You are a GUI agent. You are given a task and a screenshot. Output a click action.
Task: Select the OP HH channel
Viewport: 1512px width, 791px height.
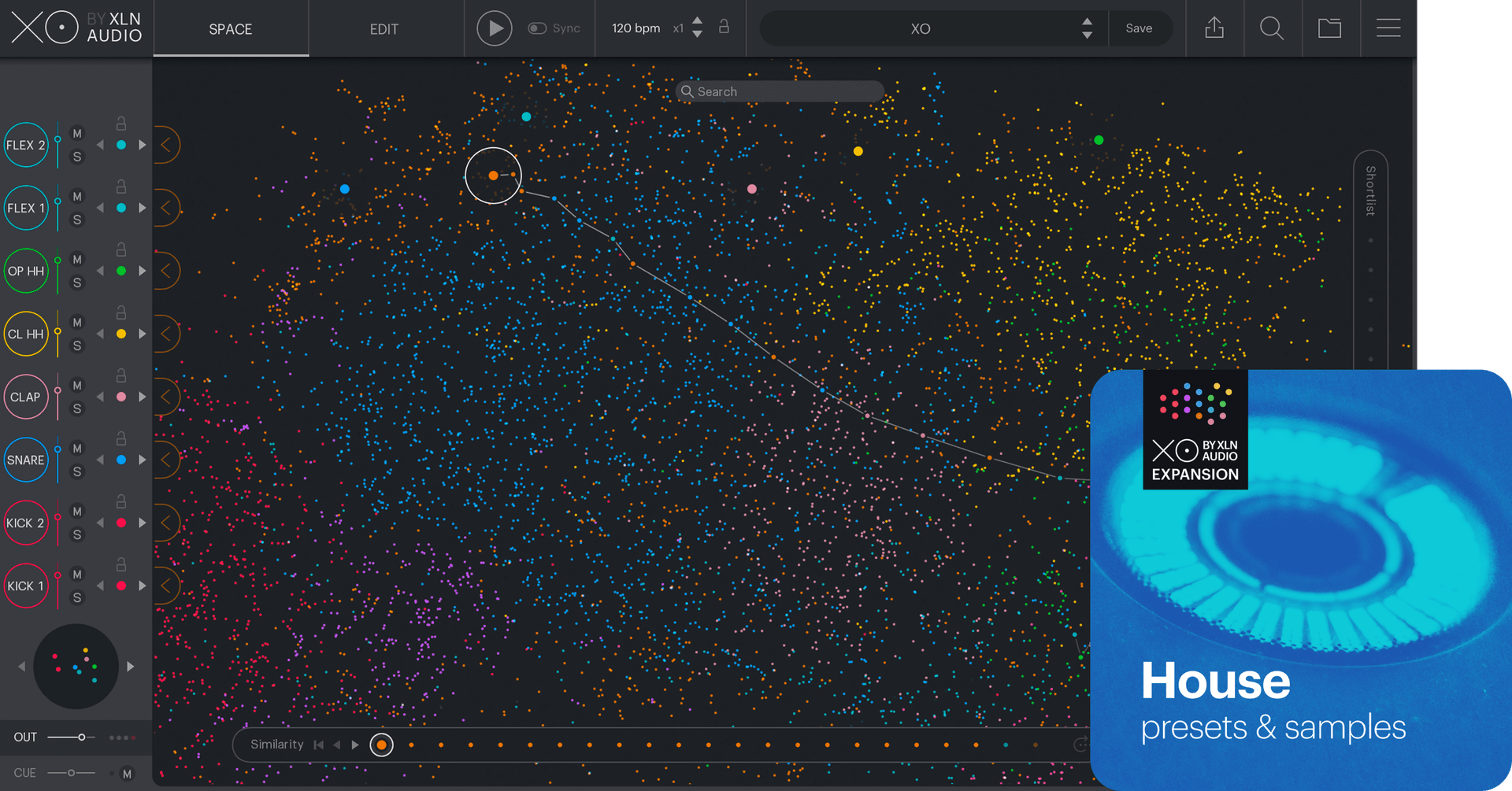pos(26,271)
